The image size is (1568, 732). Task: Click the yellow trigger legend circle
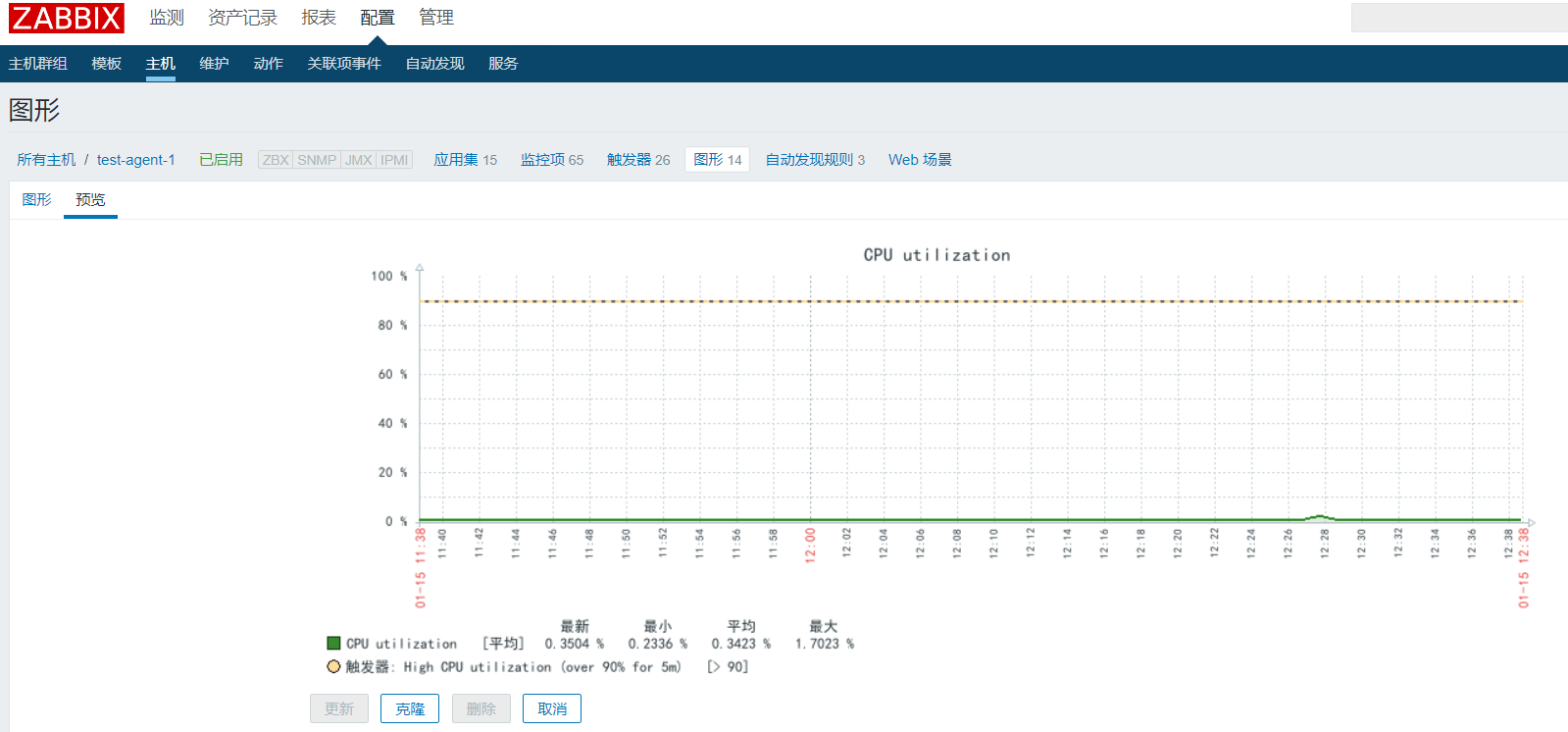(x=333, y=666)
